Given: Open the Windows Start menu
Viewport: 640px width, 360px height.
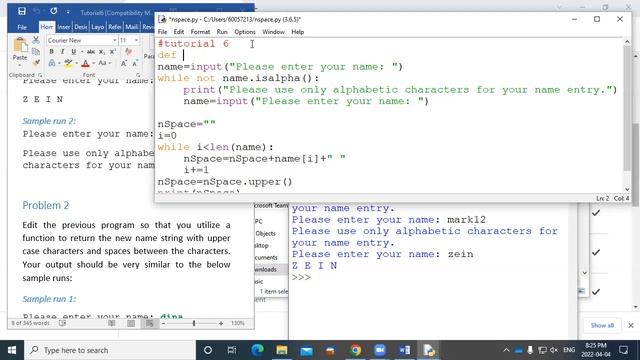Looking at the screenshot, I should pos(11,350).
